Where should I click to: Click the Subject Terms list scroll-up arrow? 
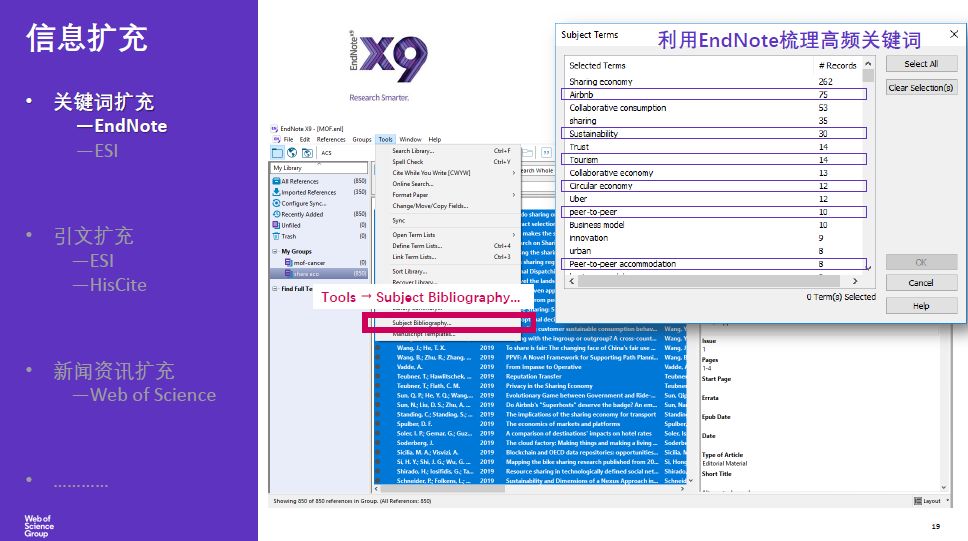click(x=868, y=63)
